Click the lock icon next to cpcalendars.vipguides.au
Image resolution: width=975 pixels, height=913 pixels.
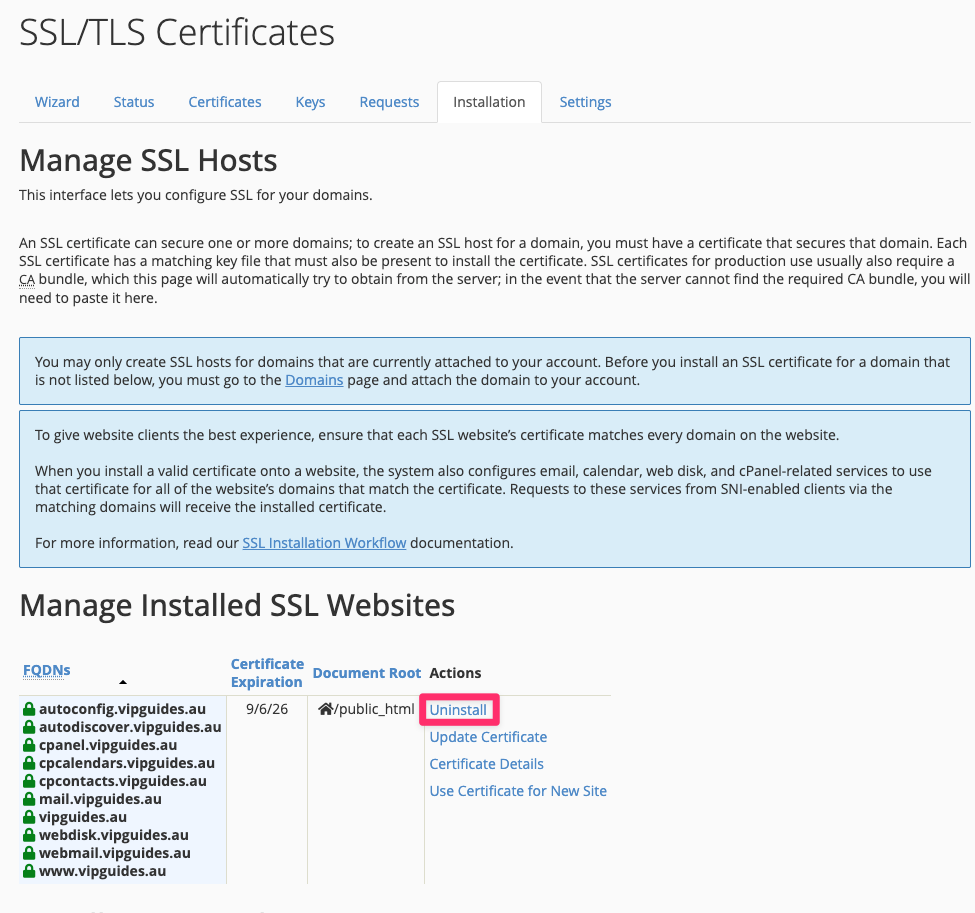pos(29,763)
